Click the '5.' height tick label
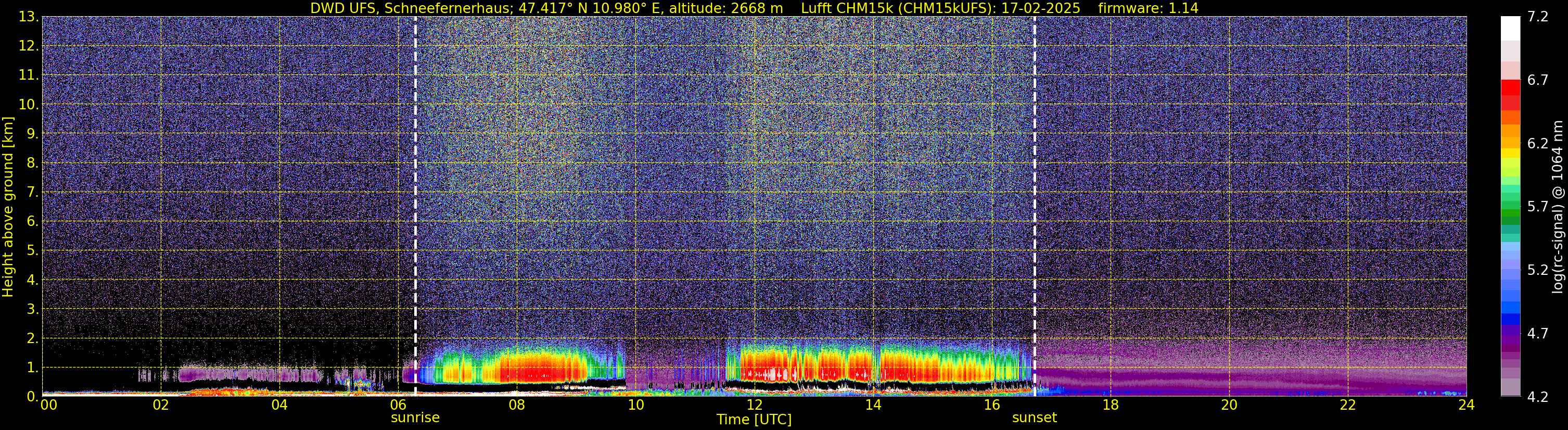This screenshot has width=1568, height=430. tap(33, 251)
